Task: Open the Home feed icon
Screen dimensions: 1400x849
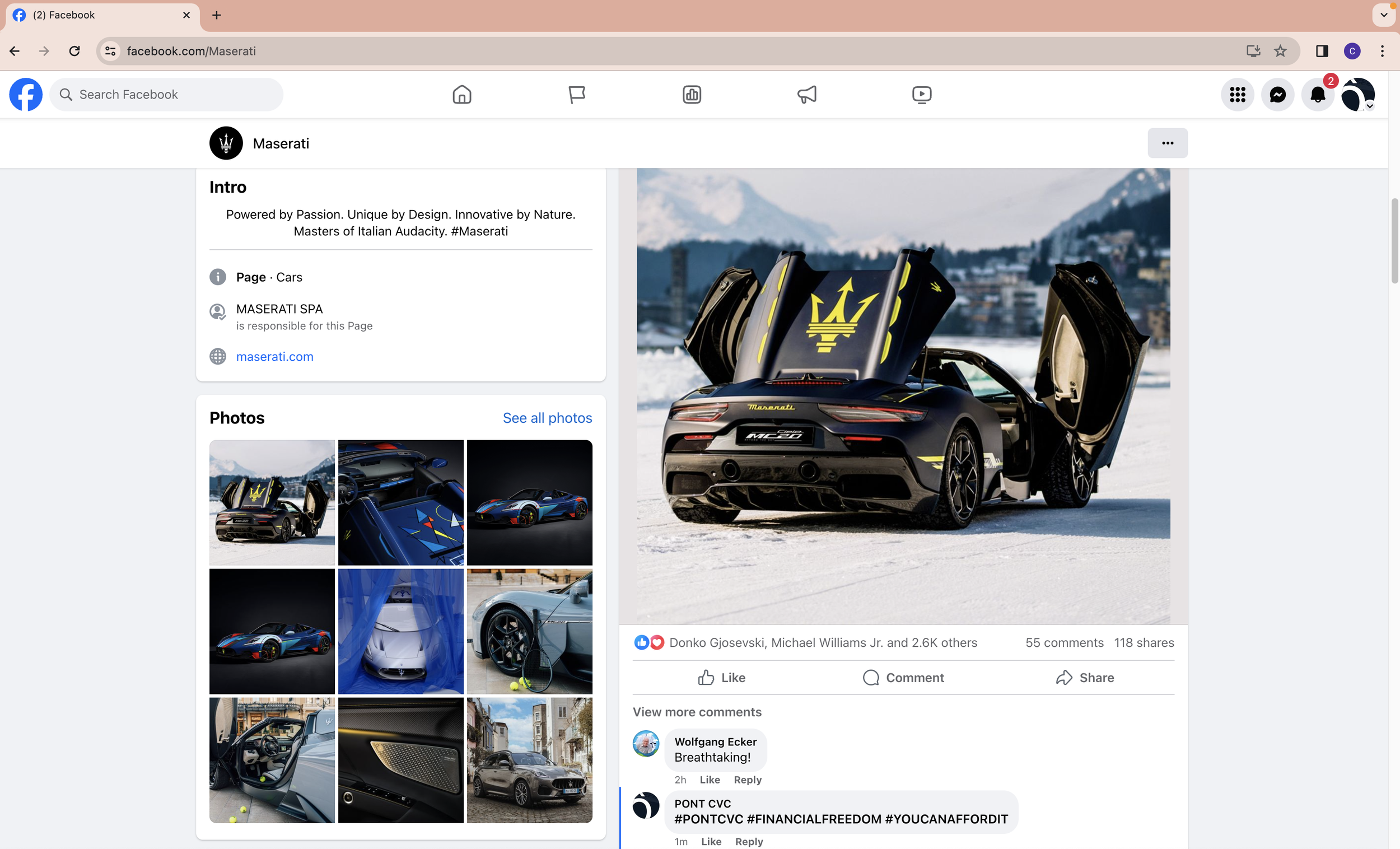Action: coord(462,94)
